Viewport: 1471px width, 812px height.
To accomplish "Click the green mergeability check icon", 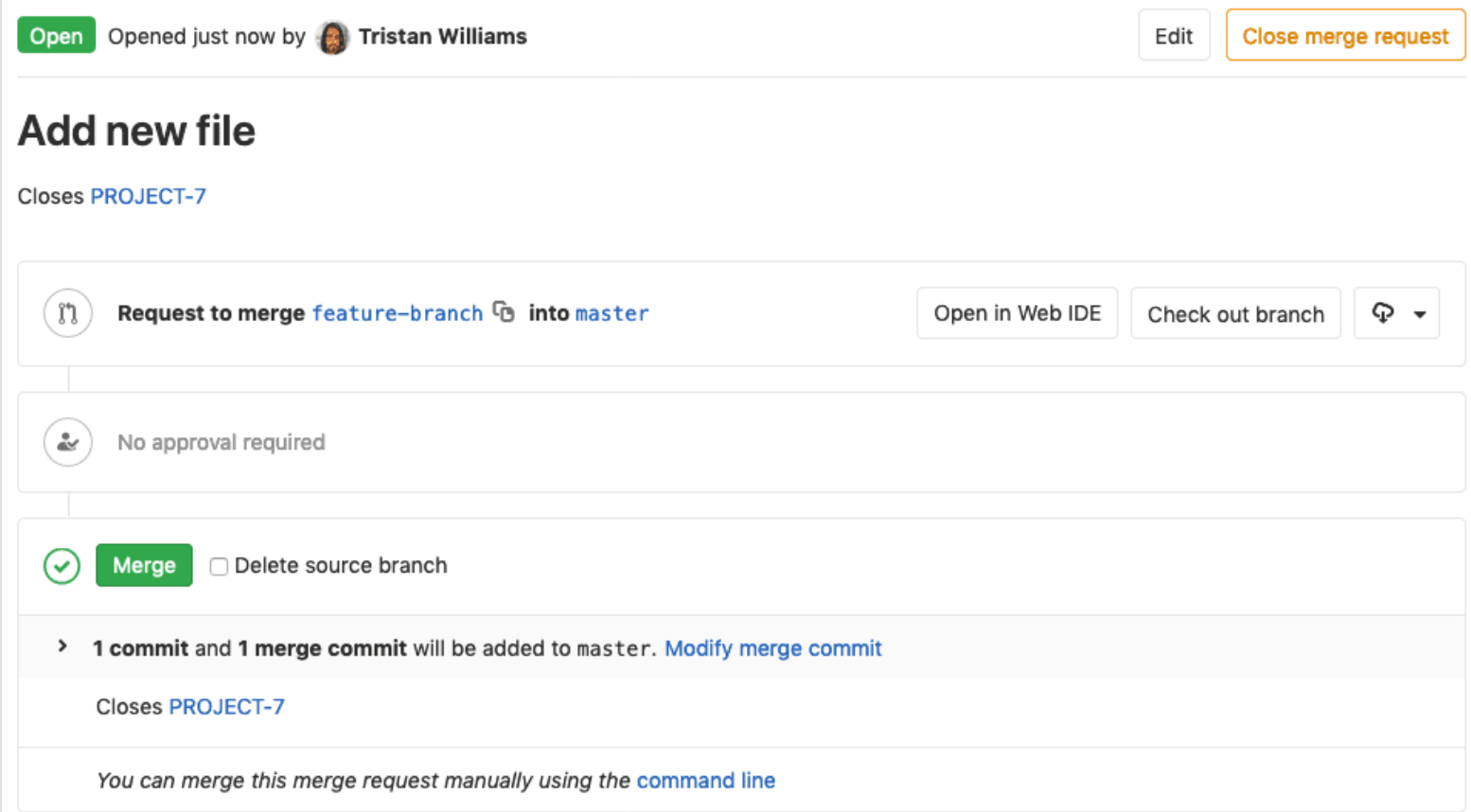I will 61,565.
